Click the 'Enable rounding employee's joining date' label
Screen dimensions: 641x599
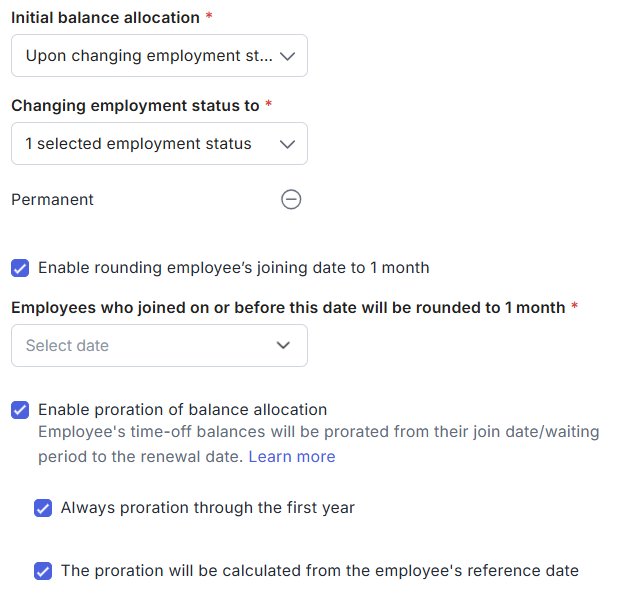[233, 268]
